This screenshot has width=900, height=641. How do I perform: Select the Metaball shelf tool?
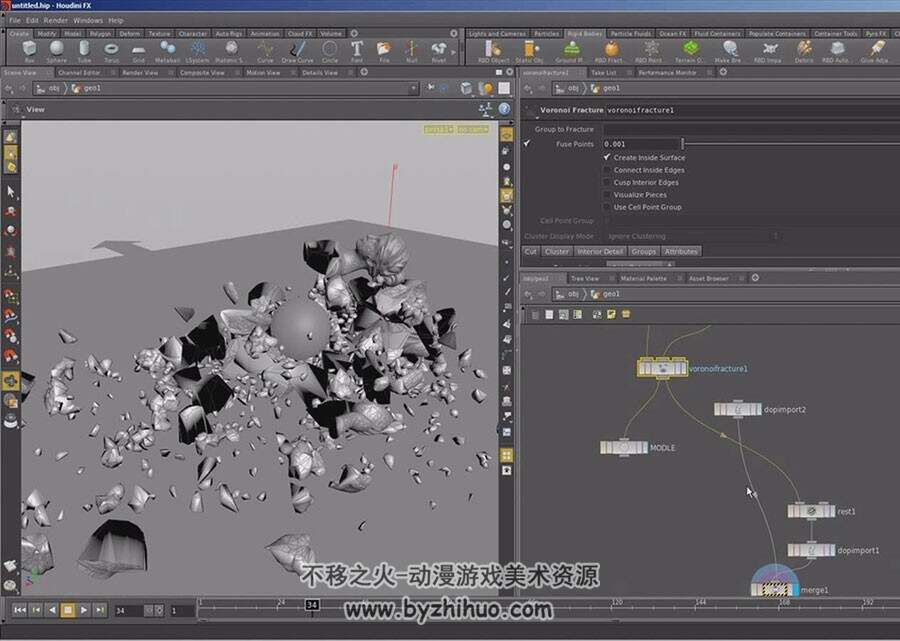click(168, 51)
